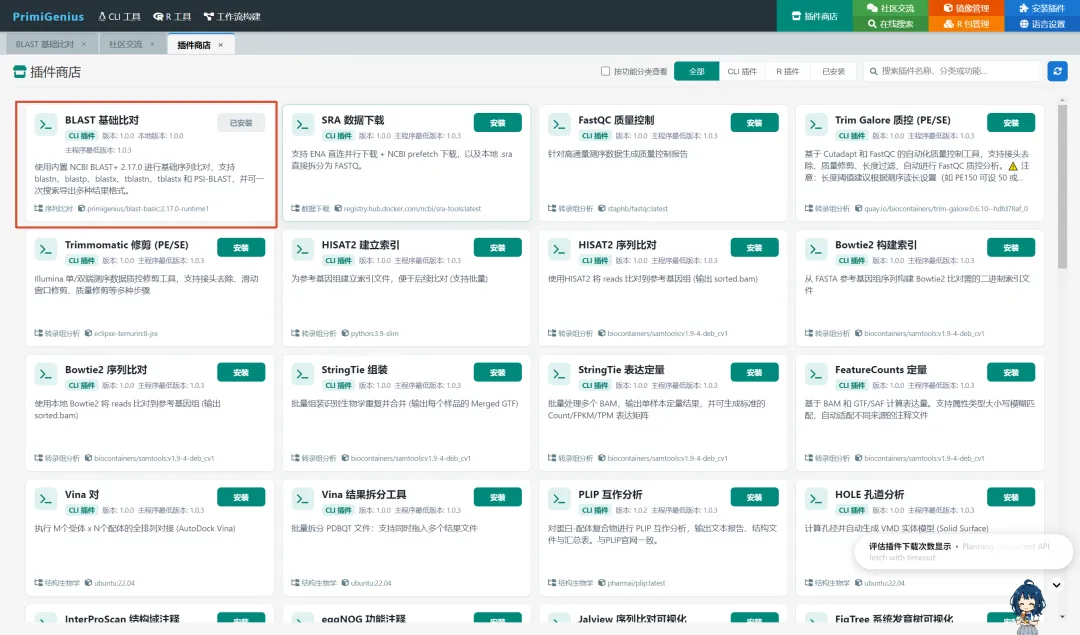Screen dimensions: 1080x635
Task: Click the plugin search input field
Action: point(953,71)
